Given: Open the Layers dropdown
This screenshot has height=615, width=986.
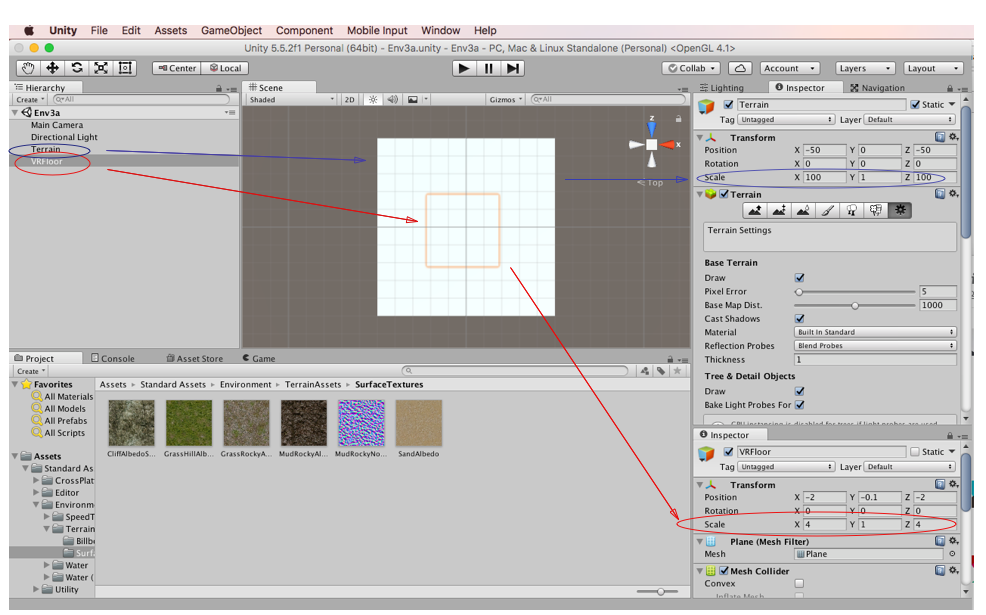Looking at the screenshot, I should [865, 68].
